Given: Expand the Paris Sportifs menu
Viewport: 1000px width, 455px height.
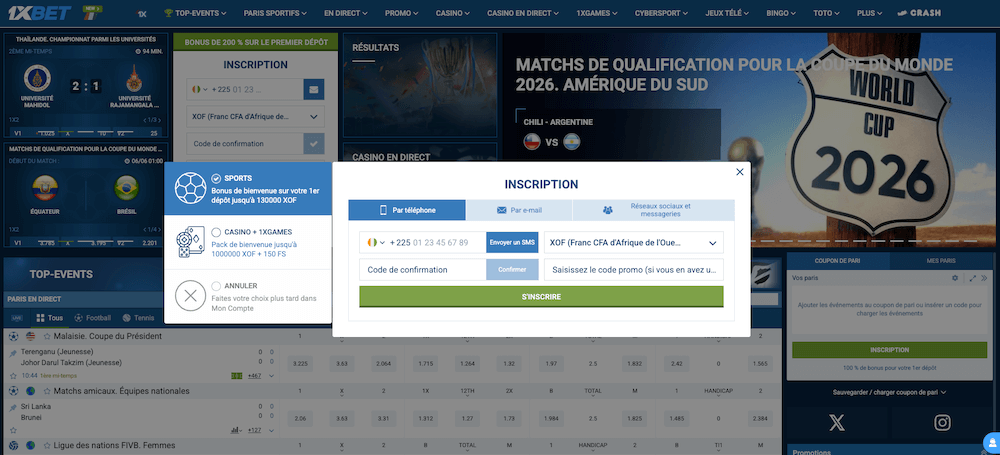Looking at the screenshot, I should tap(275, 13).
